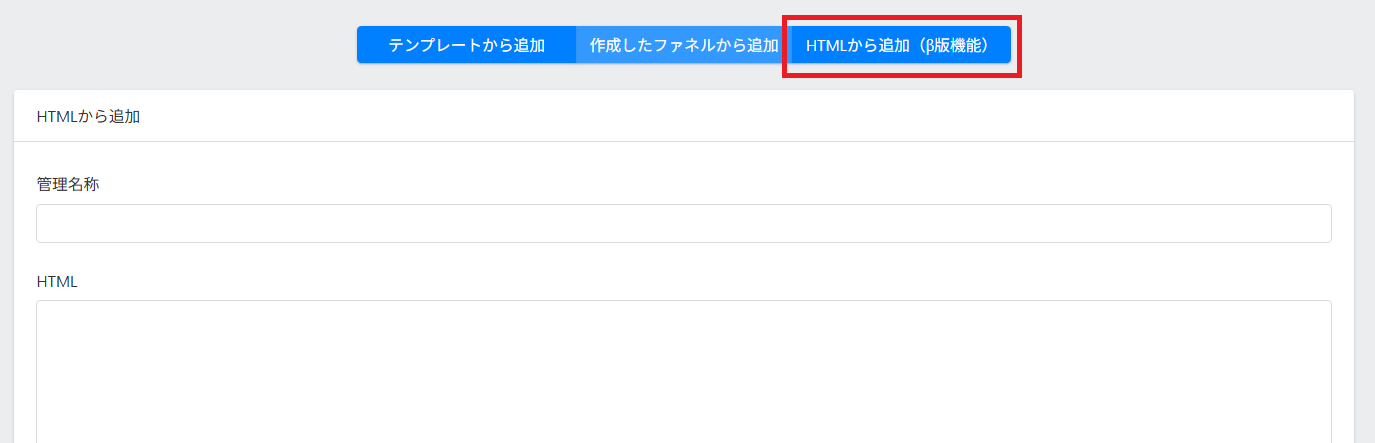This screenshot has width=1375, height=443.
Task: Select the middle button of the button group
Action: (x=683, y=45)
